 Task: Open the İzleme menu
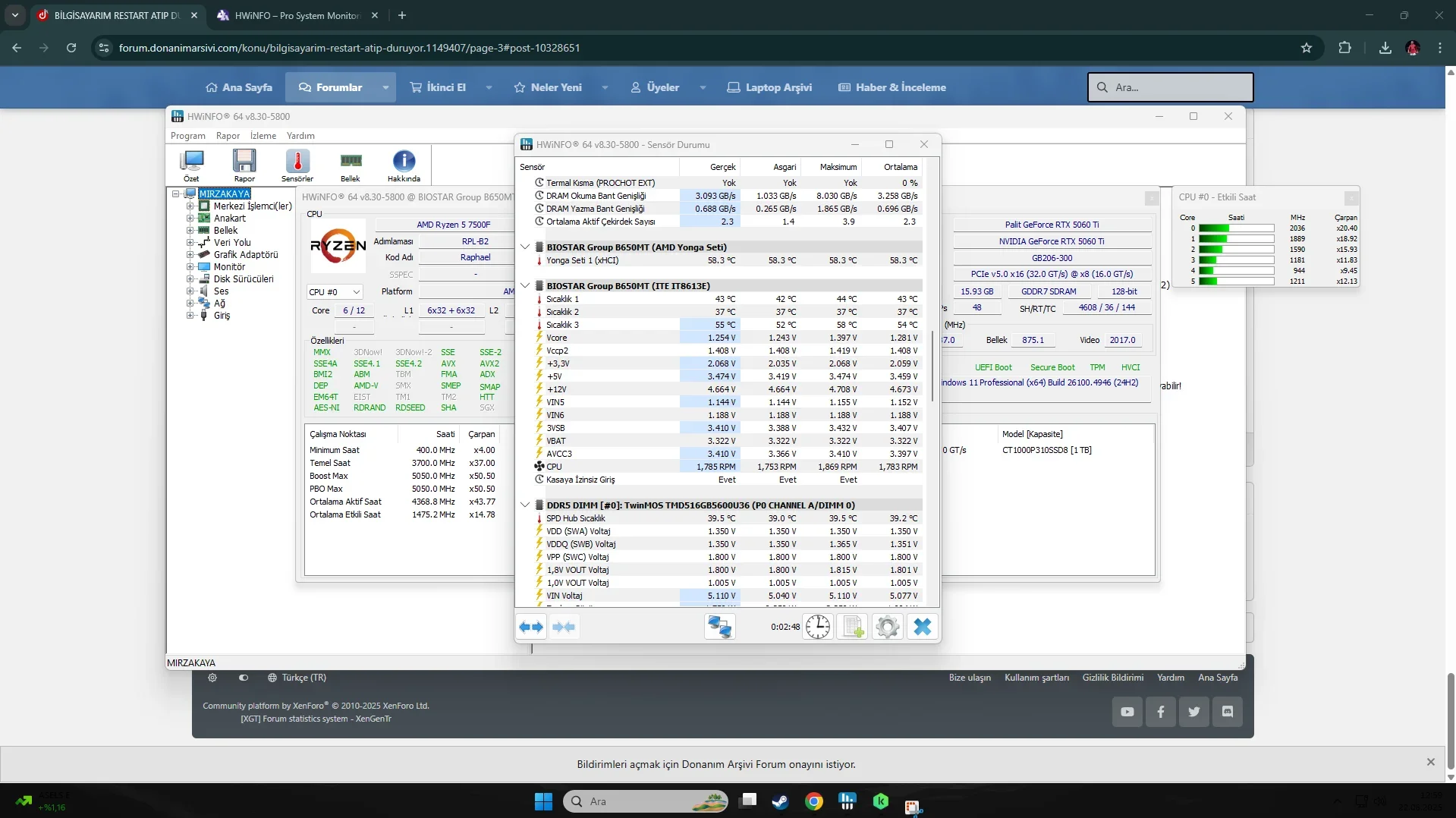(x=263, y=136)
